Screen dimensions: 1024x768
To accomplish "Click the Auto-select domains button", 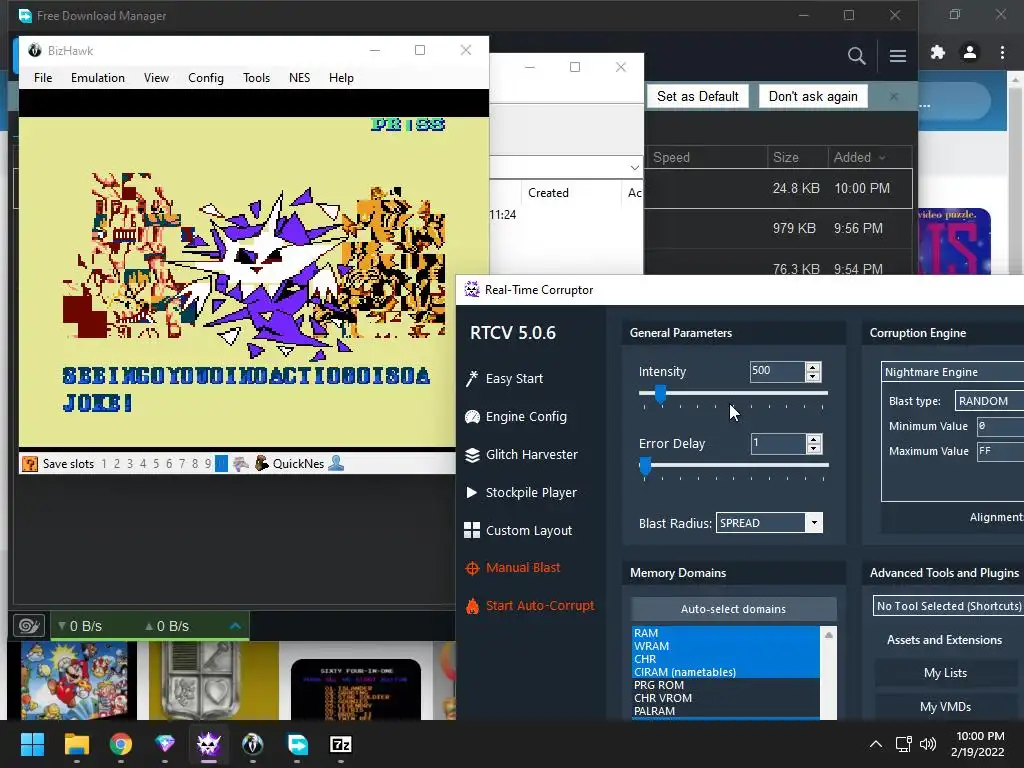I will (733, 609).
